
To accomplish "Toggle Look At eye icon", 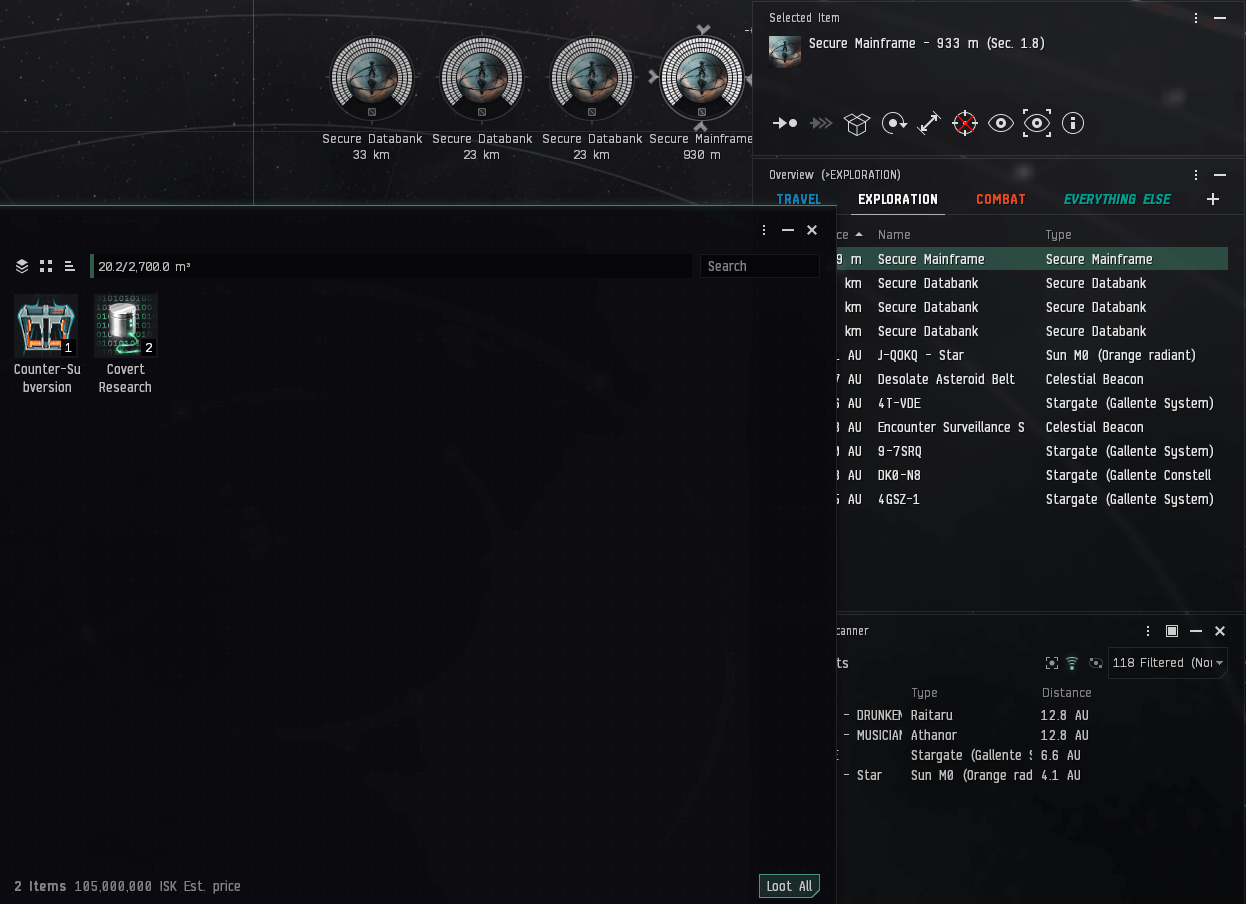I will [1001, 123].
